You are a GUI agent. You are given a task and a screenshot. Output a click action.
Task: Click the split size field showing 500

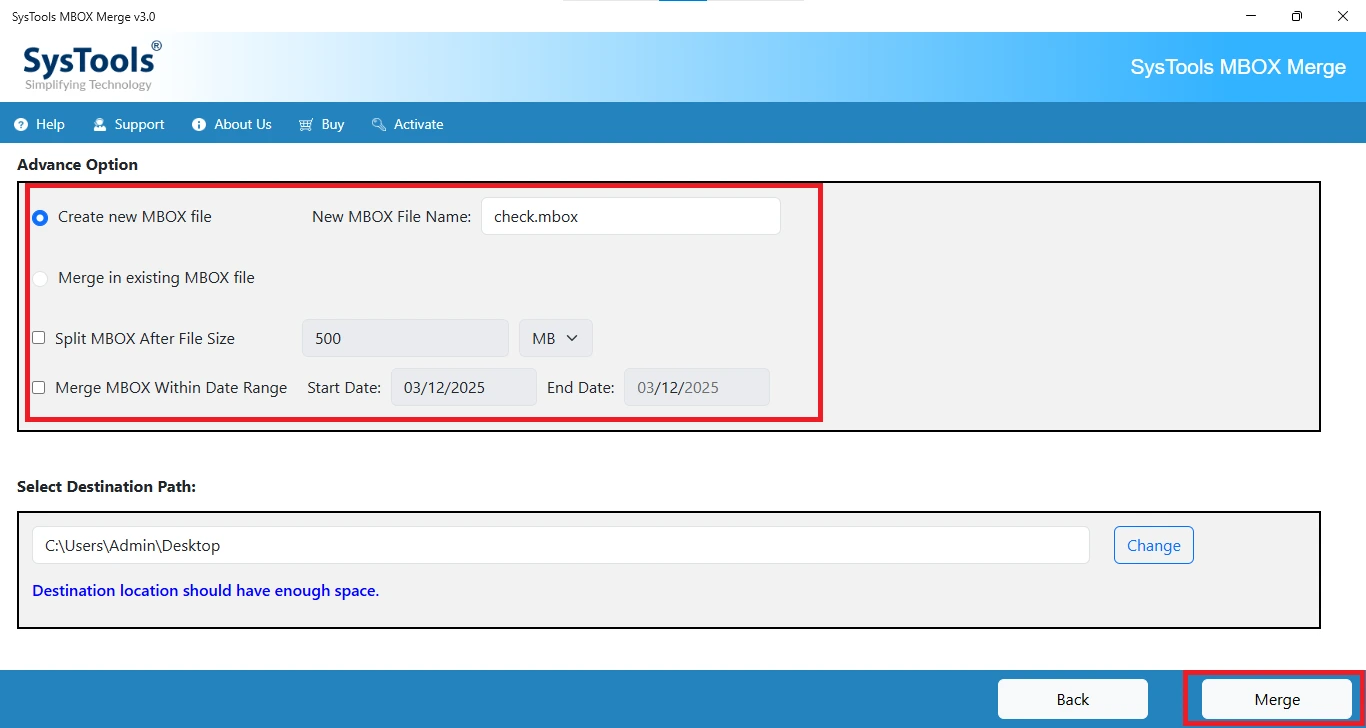pos(405,338)
